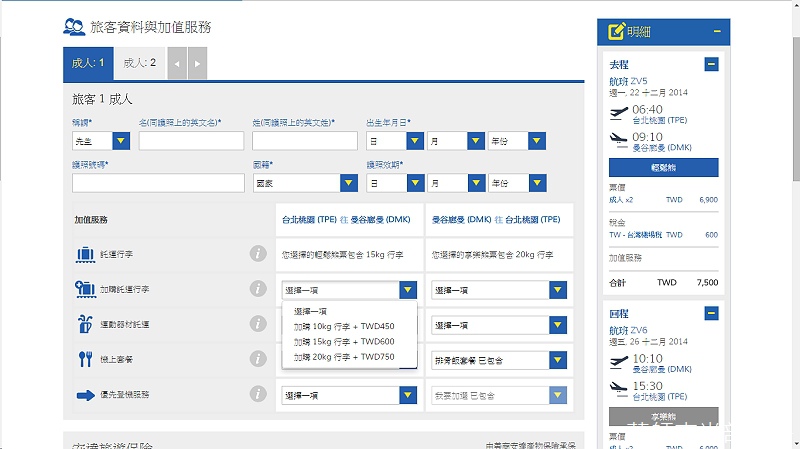Screen dimensions: 800x449
Task: Click the 明細 notepad edit icon
Action: [616, 31]
